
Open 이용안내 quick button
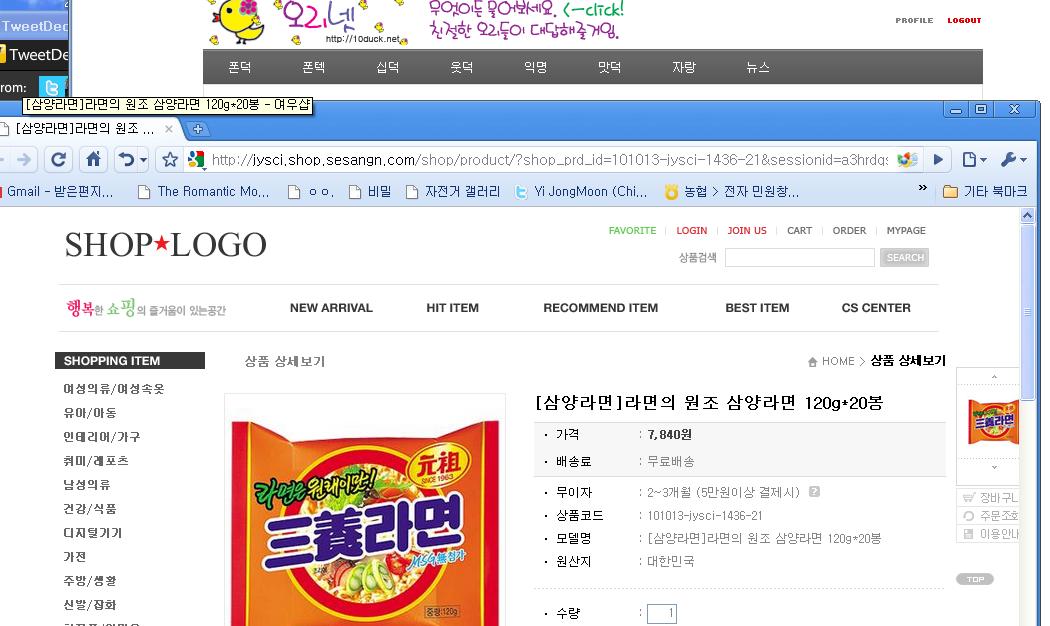(x=990, y=534)
